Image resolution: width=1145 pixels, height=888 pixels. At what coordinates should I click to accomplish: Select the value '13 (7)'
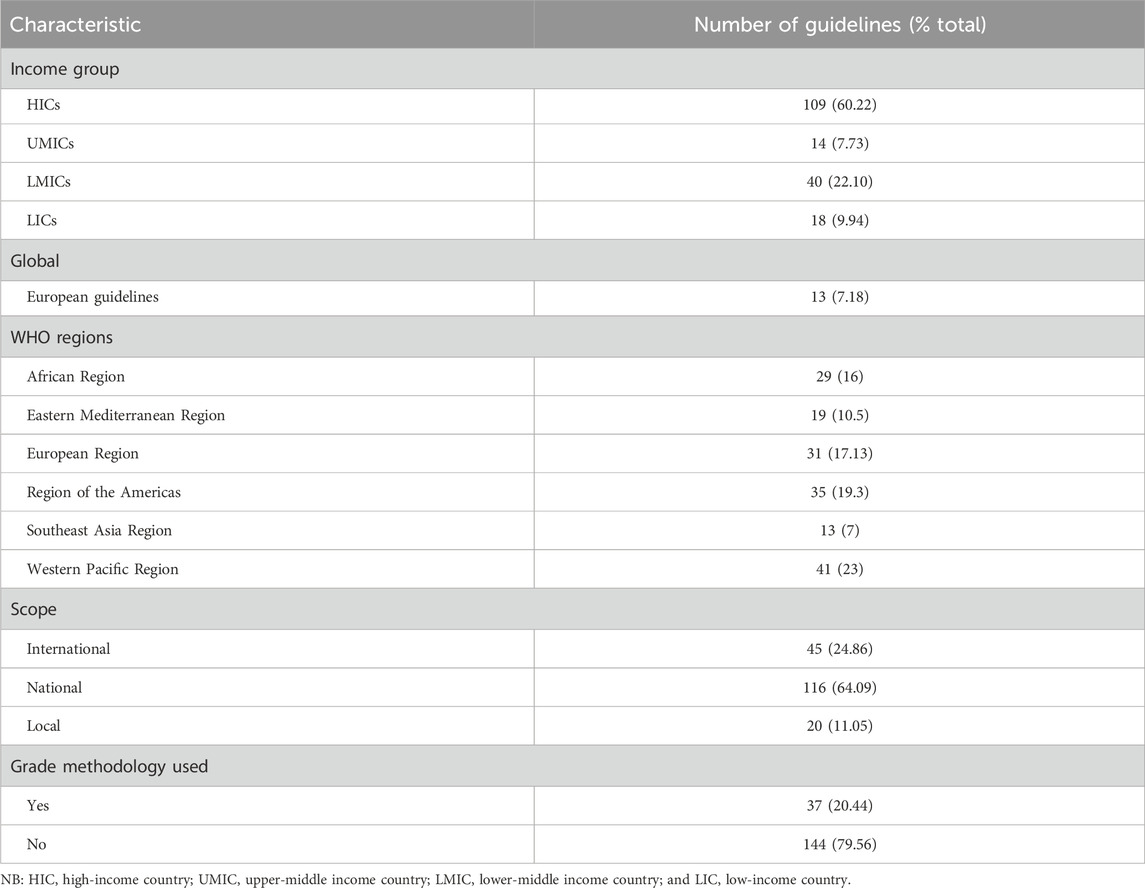pyautogui.click(x=840, y=531)
